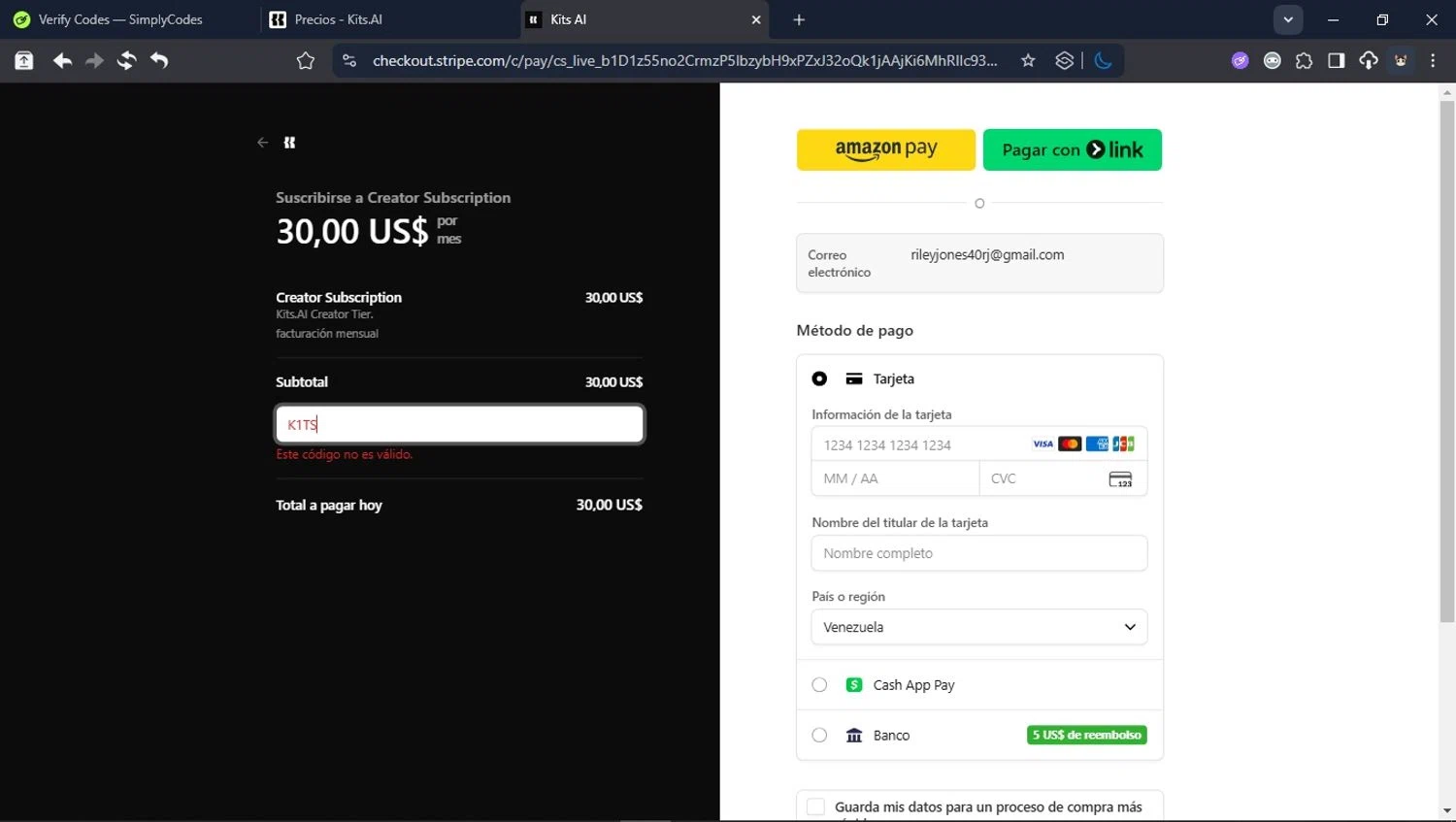
Task: Click 'Este código no es válido.' error text
Action: 345,454
